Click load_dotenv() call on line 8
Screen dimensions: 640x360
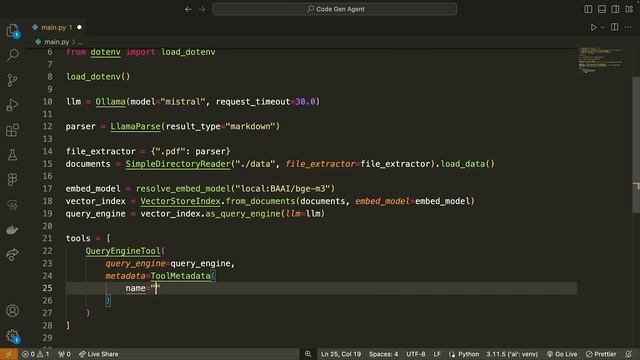point(98,77)
